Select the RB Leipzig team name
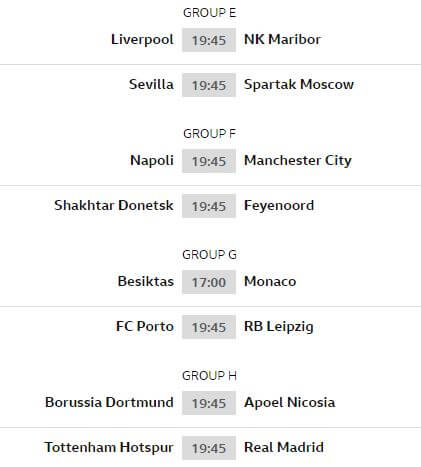Screen dimensions: 421x467 279,327
